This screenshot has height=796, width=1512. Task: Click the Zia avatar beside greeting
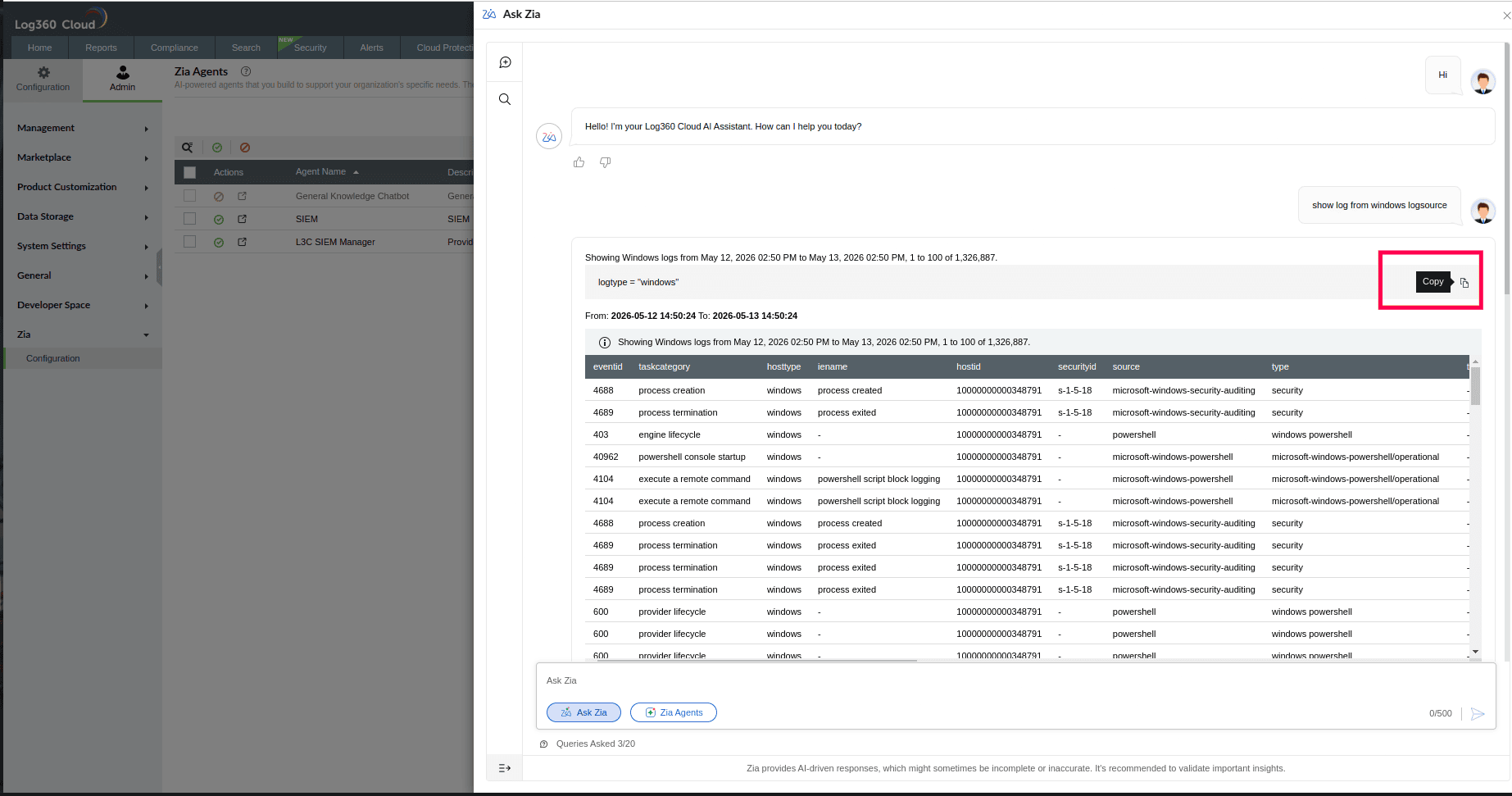click(549, 136)
